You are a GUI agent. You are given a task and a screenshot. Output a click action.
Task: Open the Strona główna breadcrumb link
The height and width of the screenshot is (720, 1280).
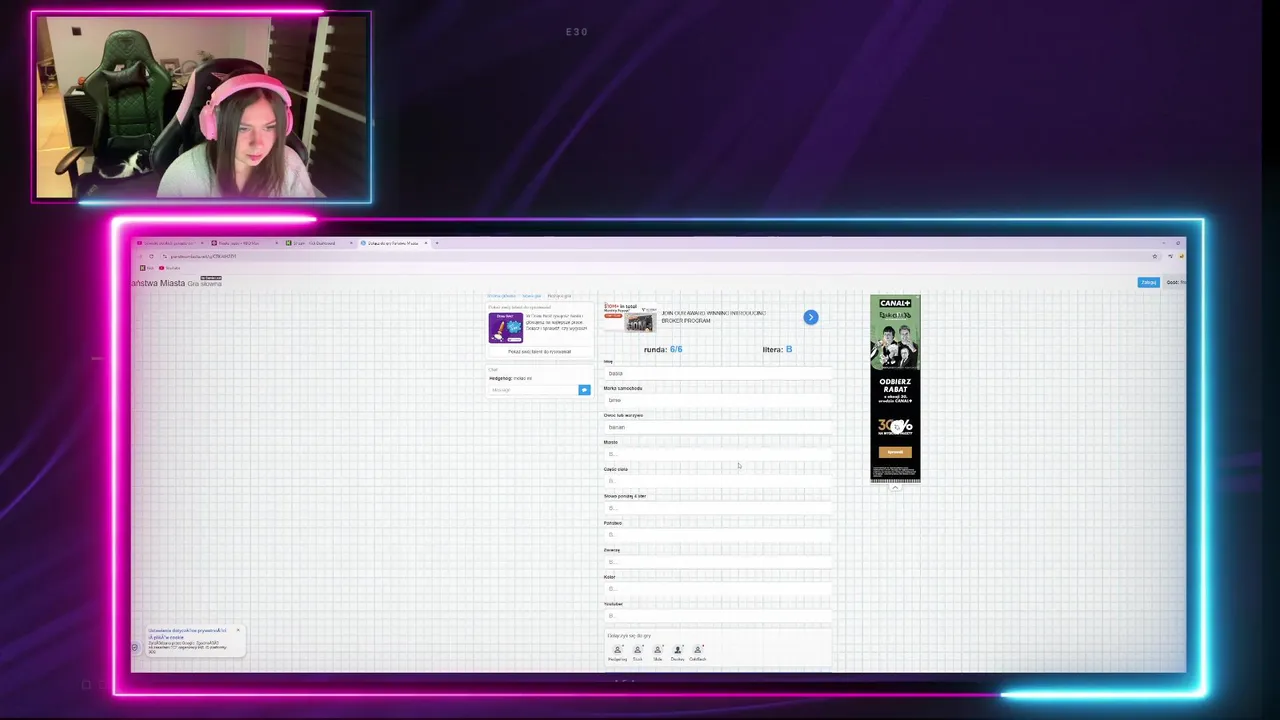(502, 296)
